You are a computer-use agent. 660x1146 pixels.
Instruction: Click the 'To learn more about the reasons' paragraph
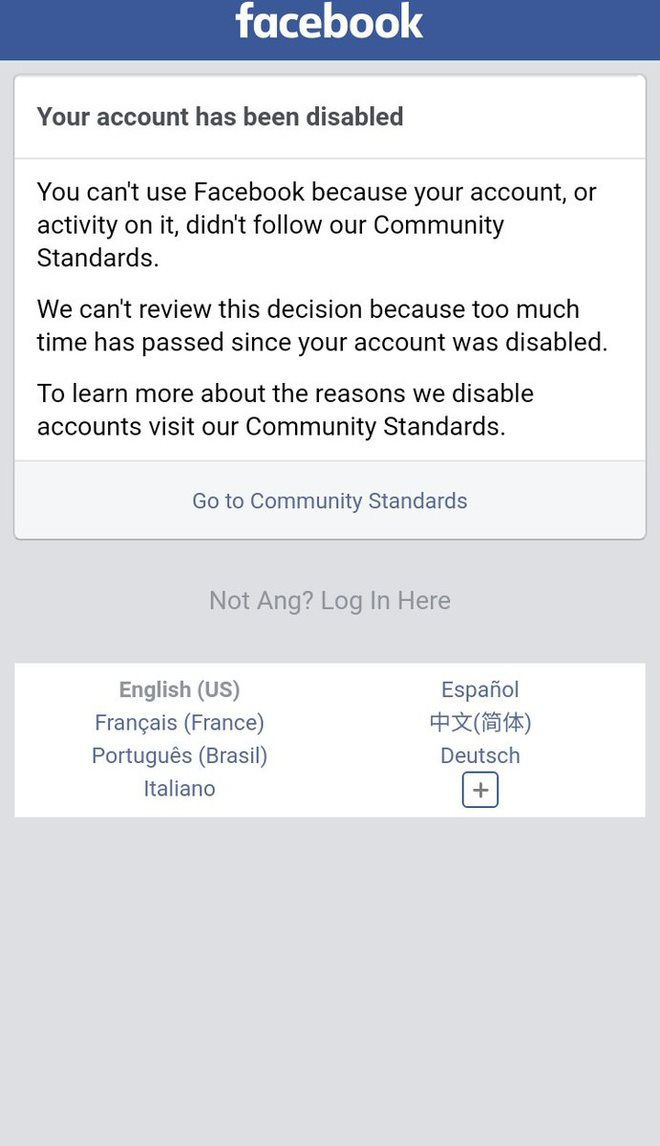point(285,409)
